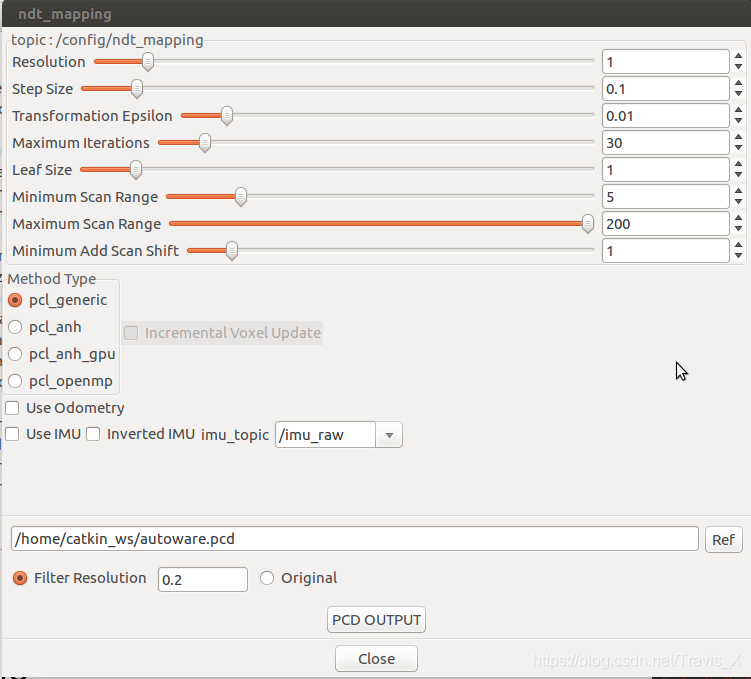Click the Minimum Scan Range slider handle
The image size is (751, 679).
click(x=241, y=197)
